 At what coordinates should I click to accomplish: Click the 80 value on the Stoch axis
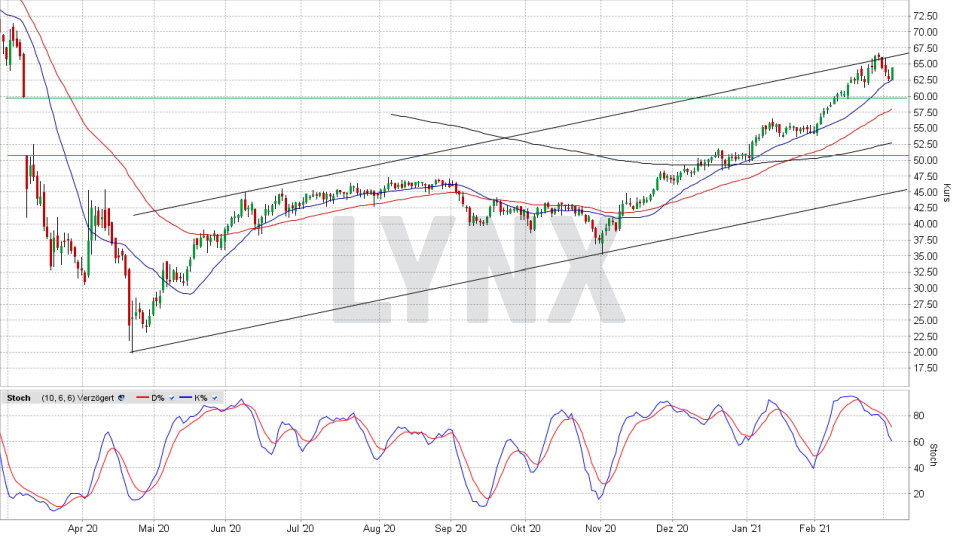[918, 416]
